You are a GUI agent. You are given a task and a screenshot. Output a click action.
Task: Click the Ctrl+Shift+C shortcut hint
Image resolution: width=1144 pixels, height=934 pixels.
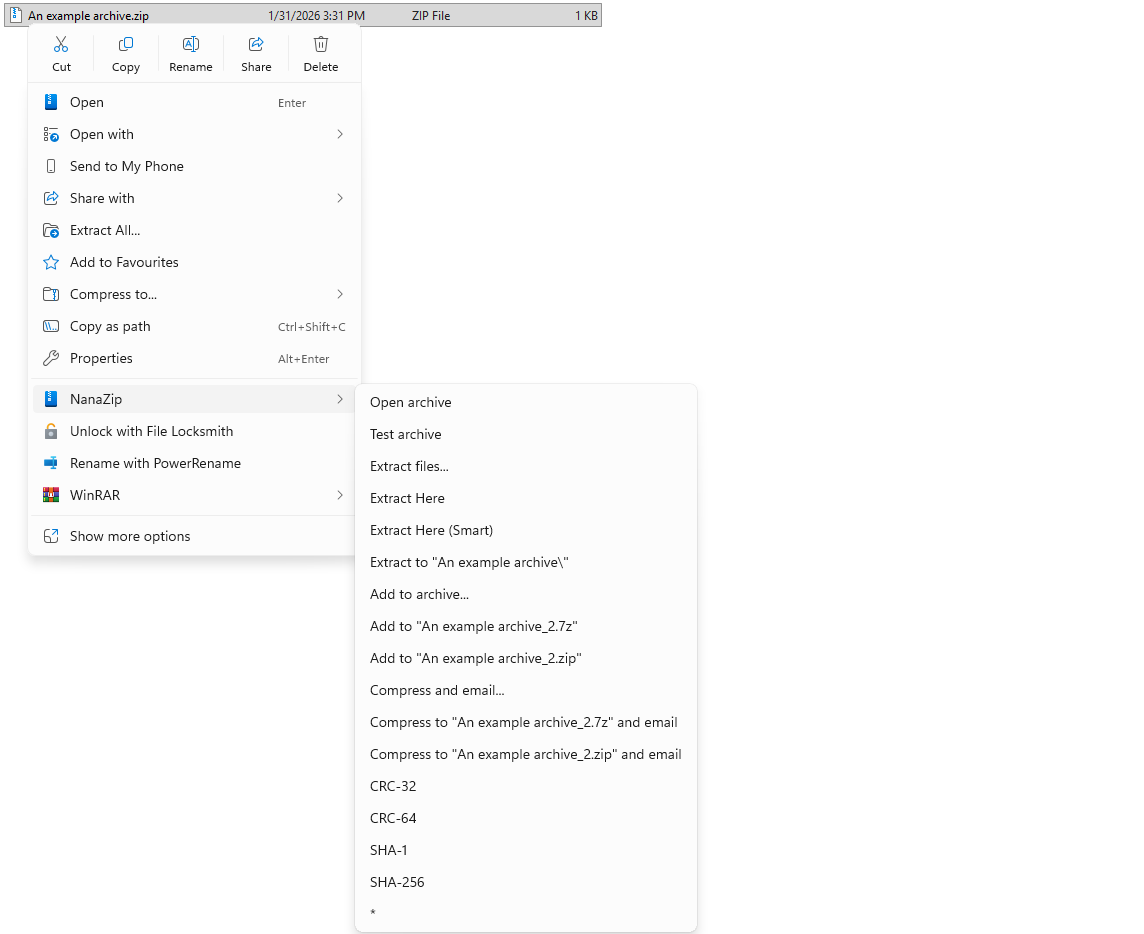click(312, 327)
